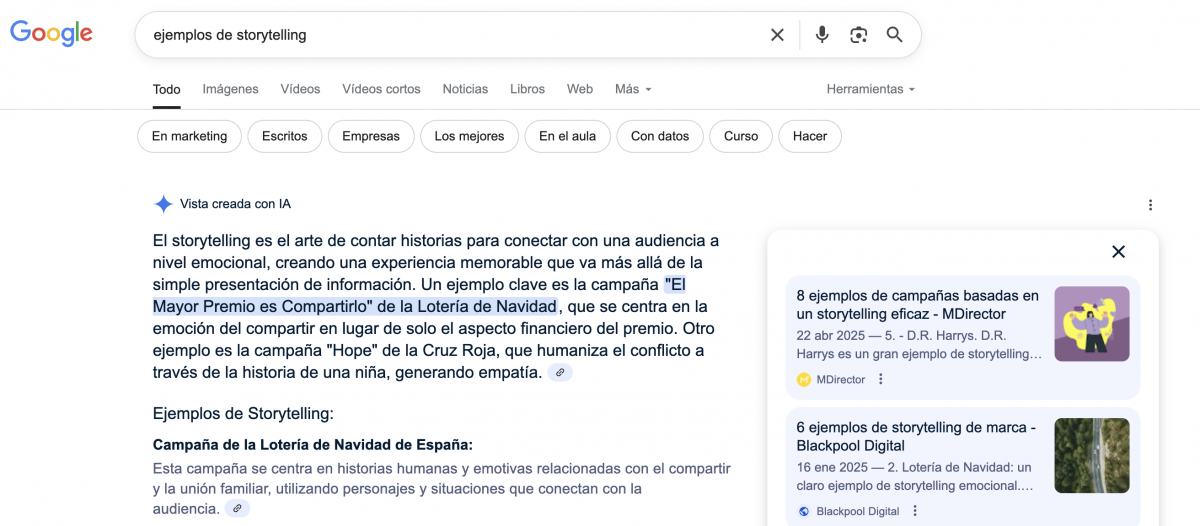Open source link chip after first paragraph
Image resolution: width=1200 pixels, height=526 pixels.
tap(560, 373)
